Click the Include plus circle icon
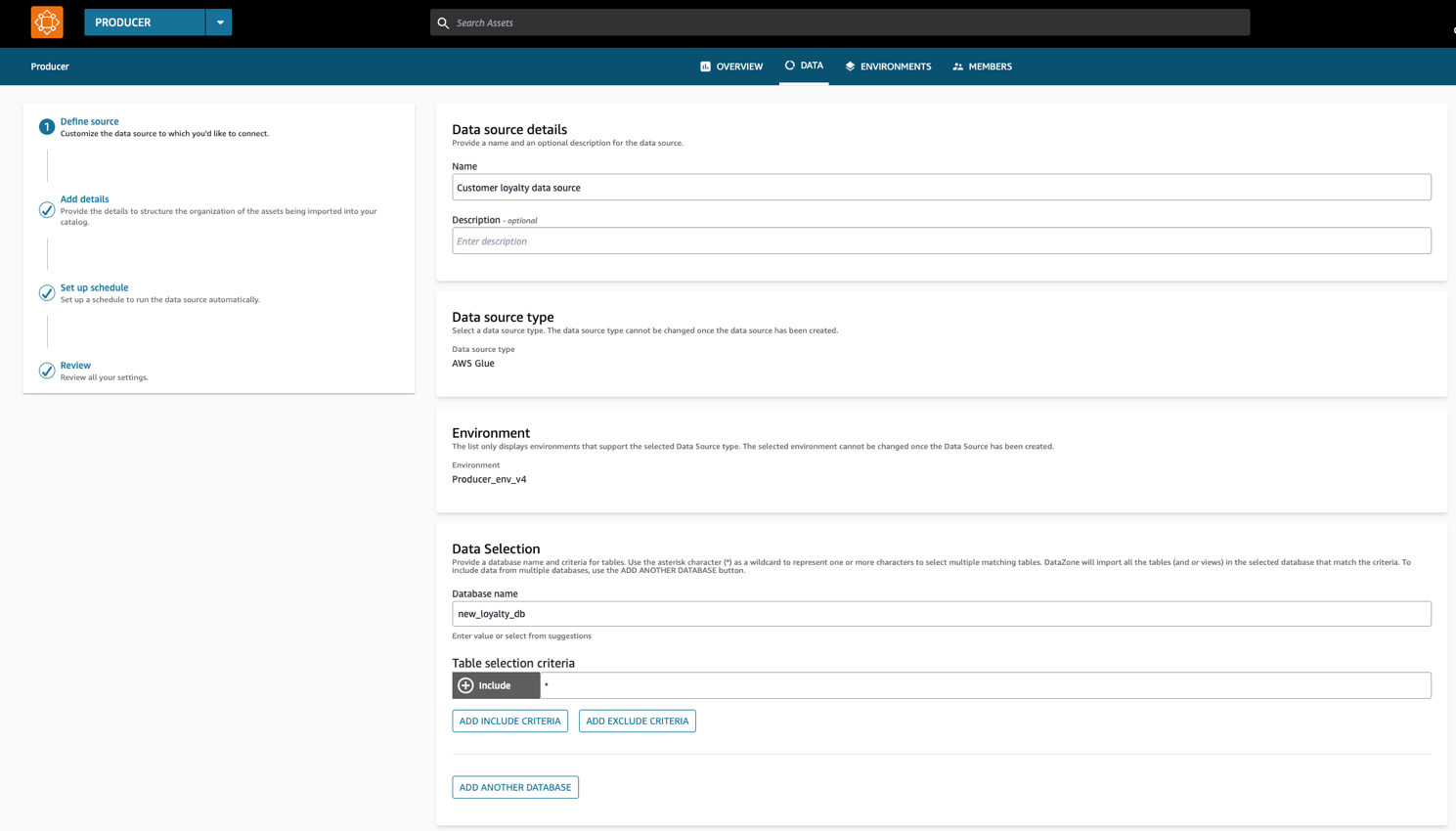 [465, 685]
